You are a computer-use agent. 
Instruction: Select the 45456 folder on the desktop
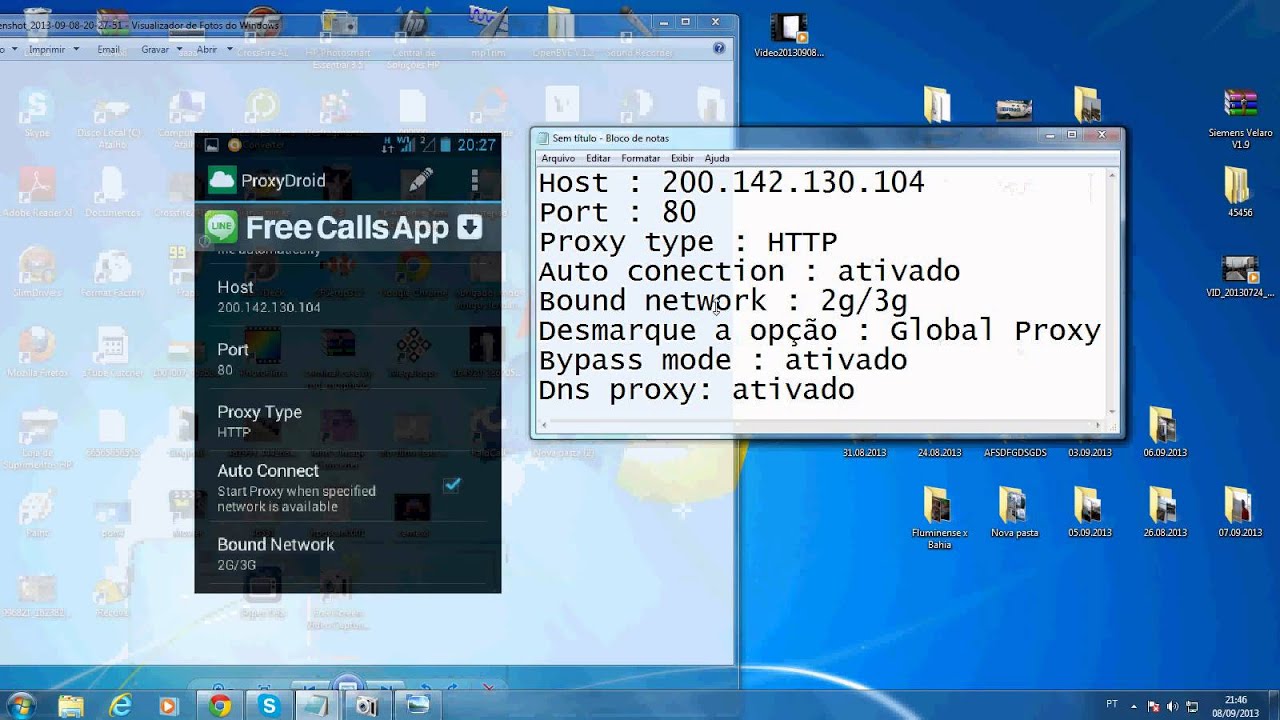[1240, 192]
